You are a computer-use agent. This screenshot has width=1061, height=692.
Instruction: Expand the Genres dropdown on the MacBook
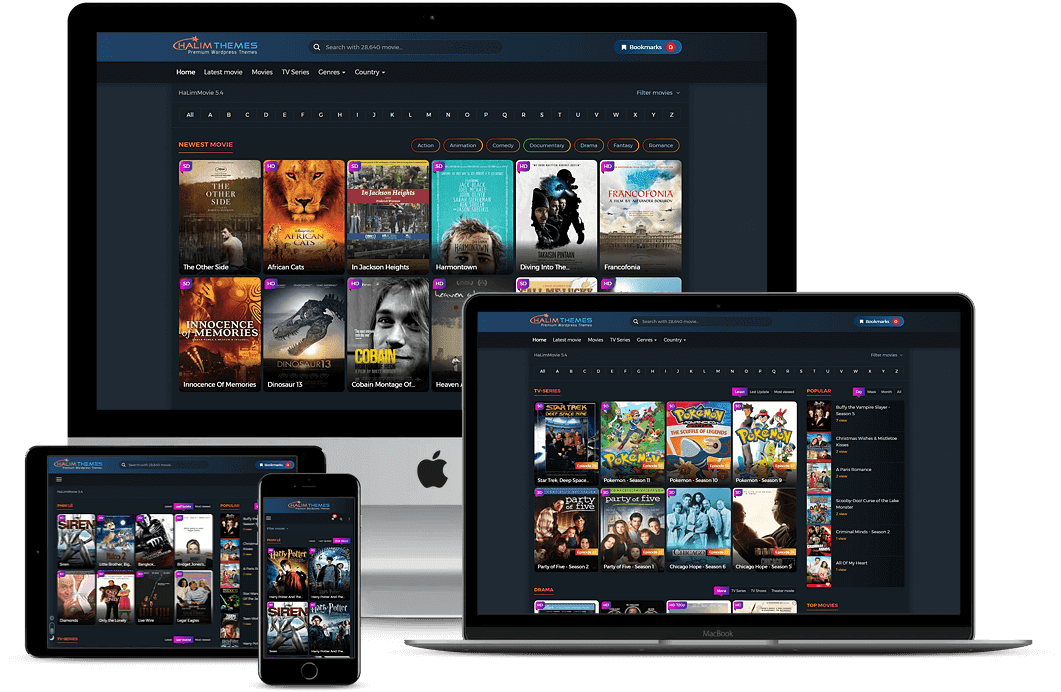[646, 340]
